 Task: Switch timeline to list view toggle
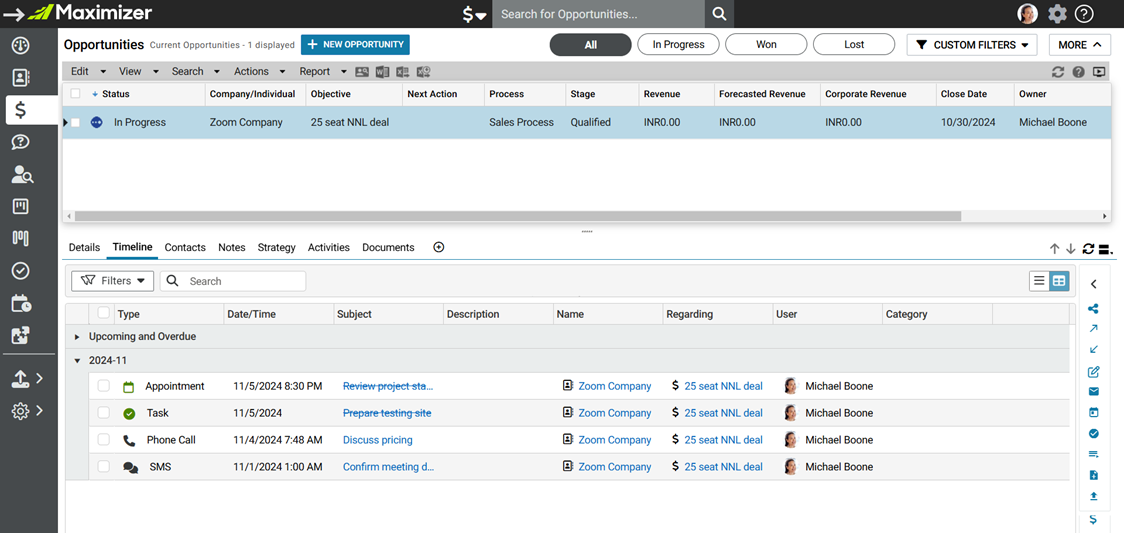[1039, 282]
